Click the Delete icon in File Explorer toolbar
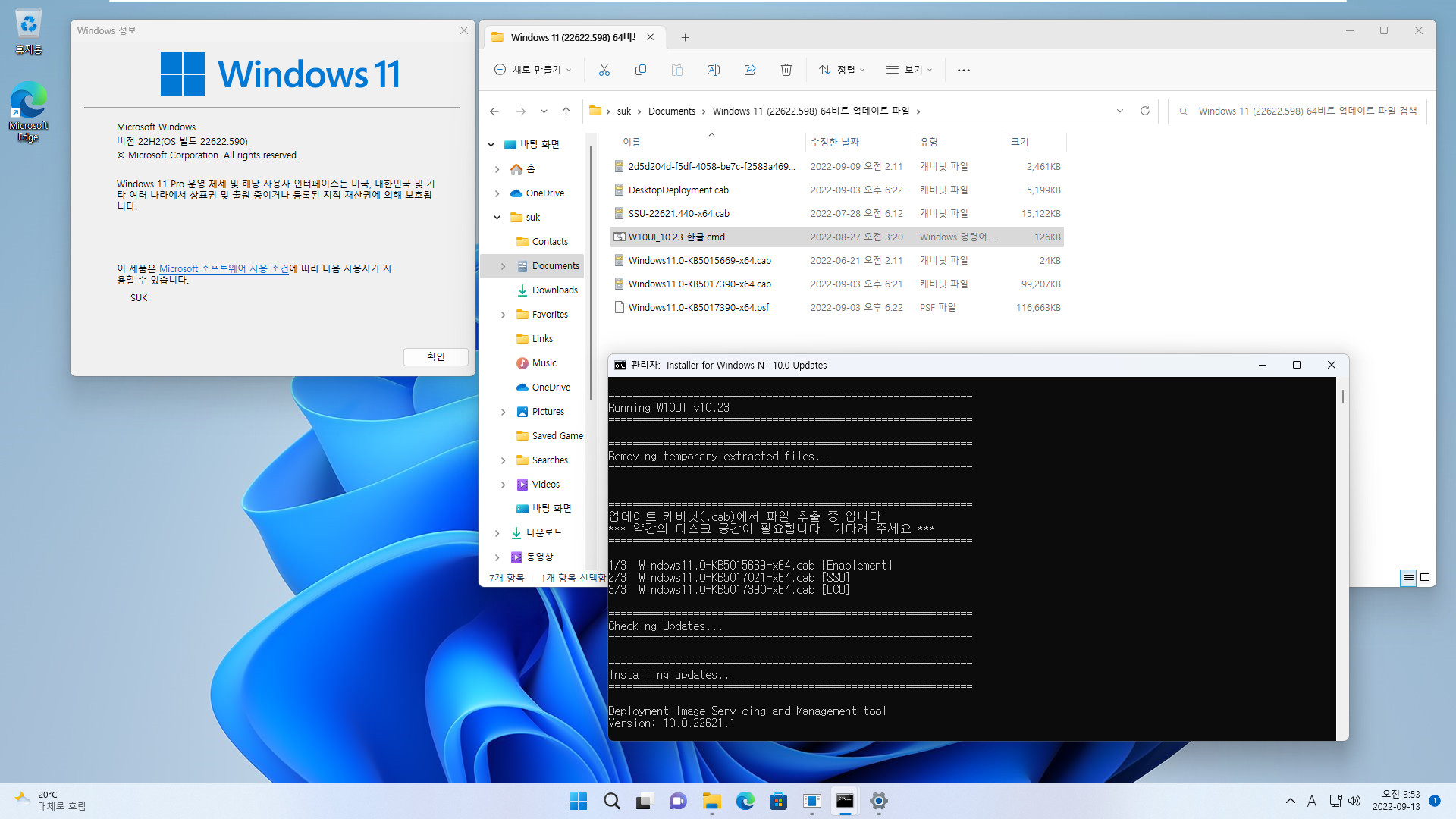 pos(786,70)
